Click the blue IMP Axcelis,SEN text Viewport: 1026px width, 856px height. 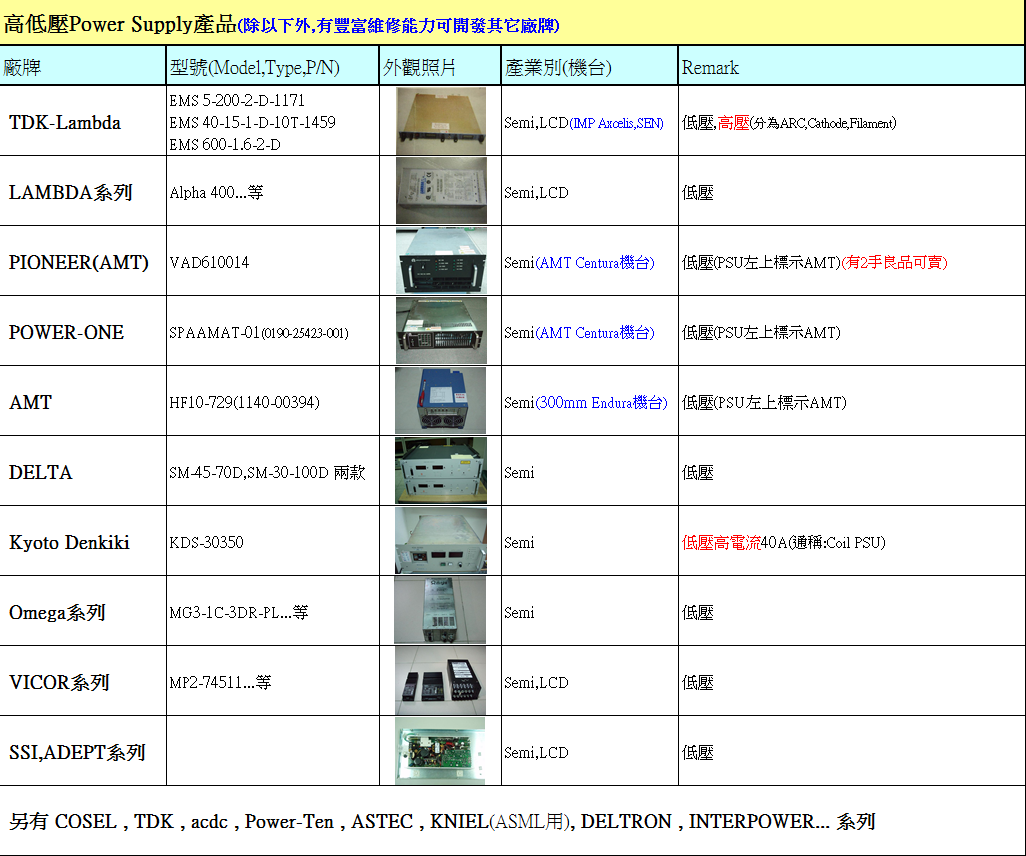coord(616,123)
